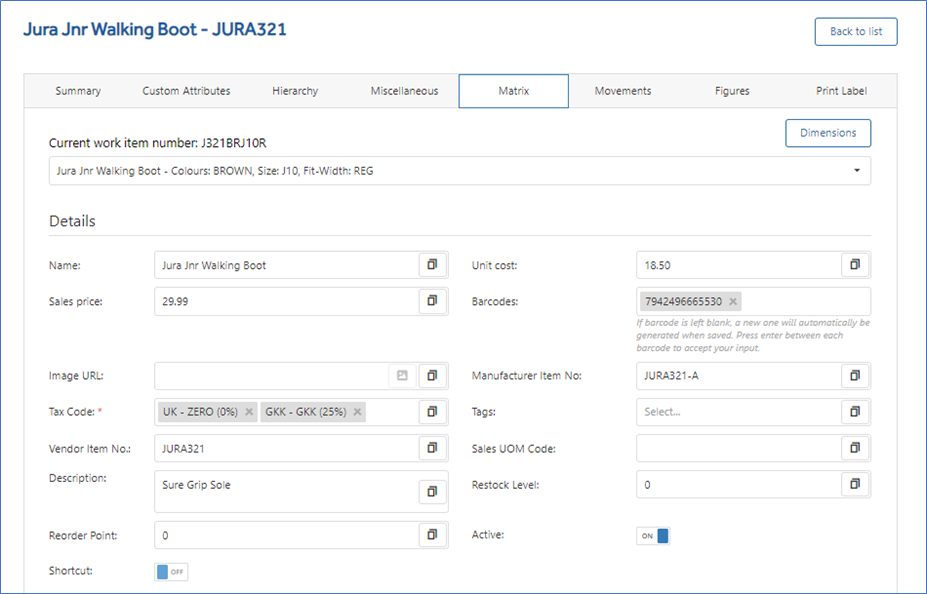Go to the Hierarchy tab
This screenshot has width=927, height=594.
coord(295,91)
